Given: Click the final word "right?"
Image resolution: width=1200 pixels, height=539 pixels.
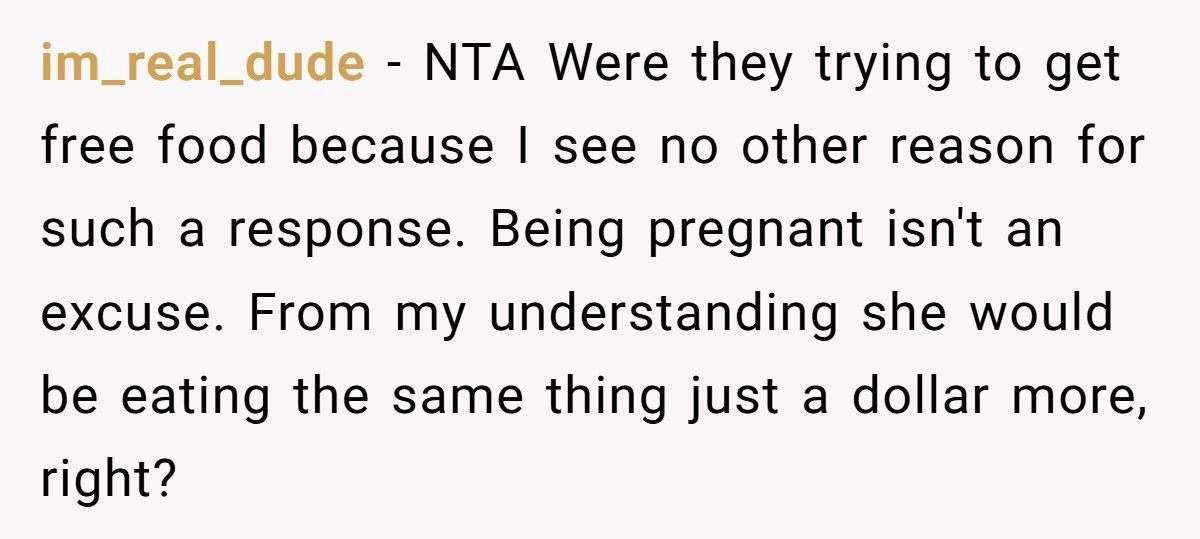Looking at the screenshot, I should pyautogui.click(x=109, y=480).
